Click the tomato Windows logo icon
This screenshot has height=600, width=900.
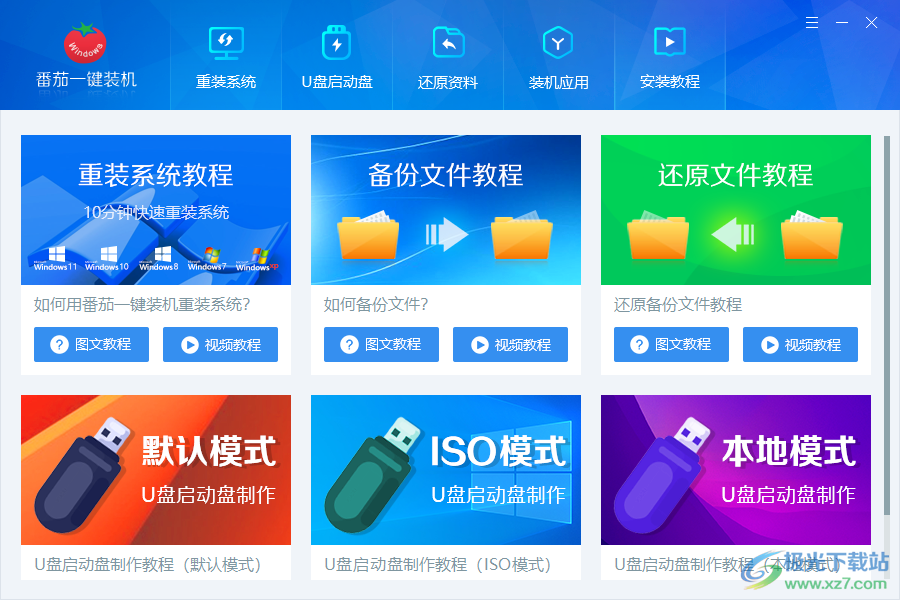tap(86, 42)
